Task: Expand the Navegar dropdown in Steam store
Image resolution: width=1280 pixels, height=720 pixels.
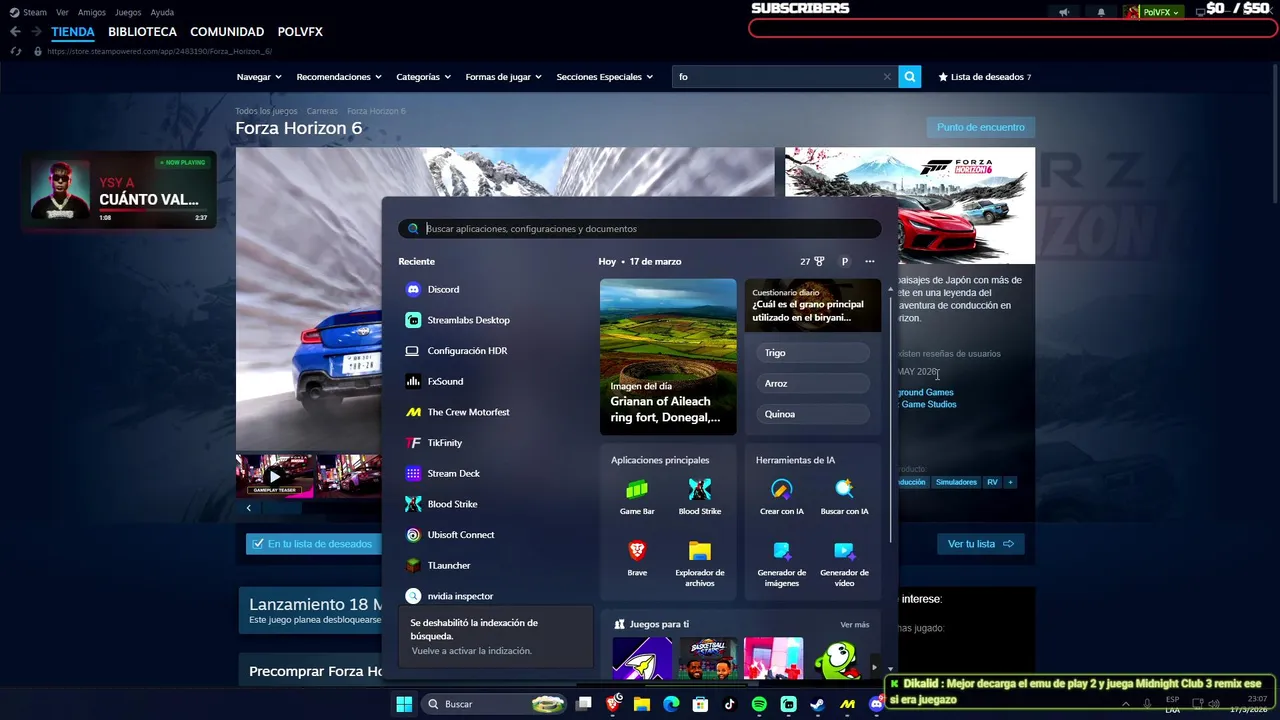Action: (259, 76)
